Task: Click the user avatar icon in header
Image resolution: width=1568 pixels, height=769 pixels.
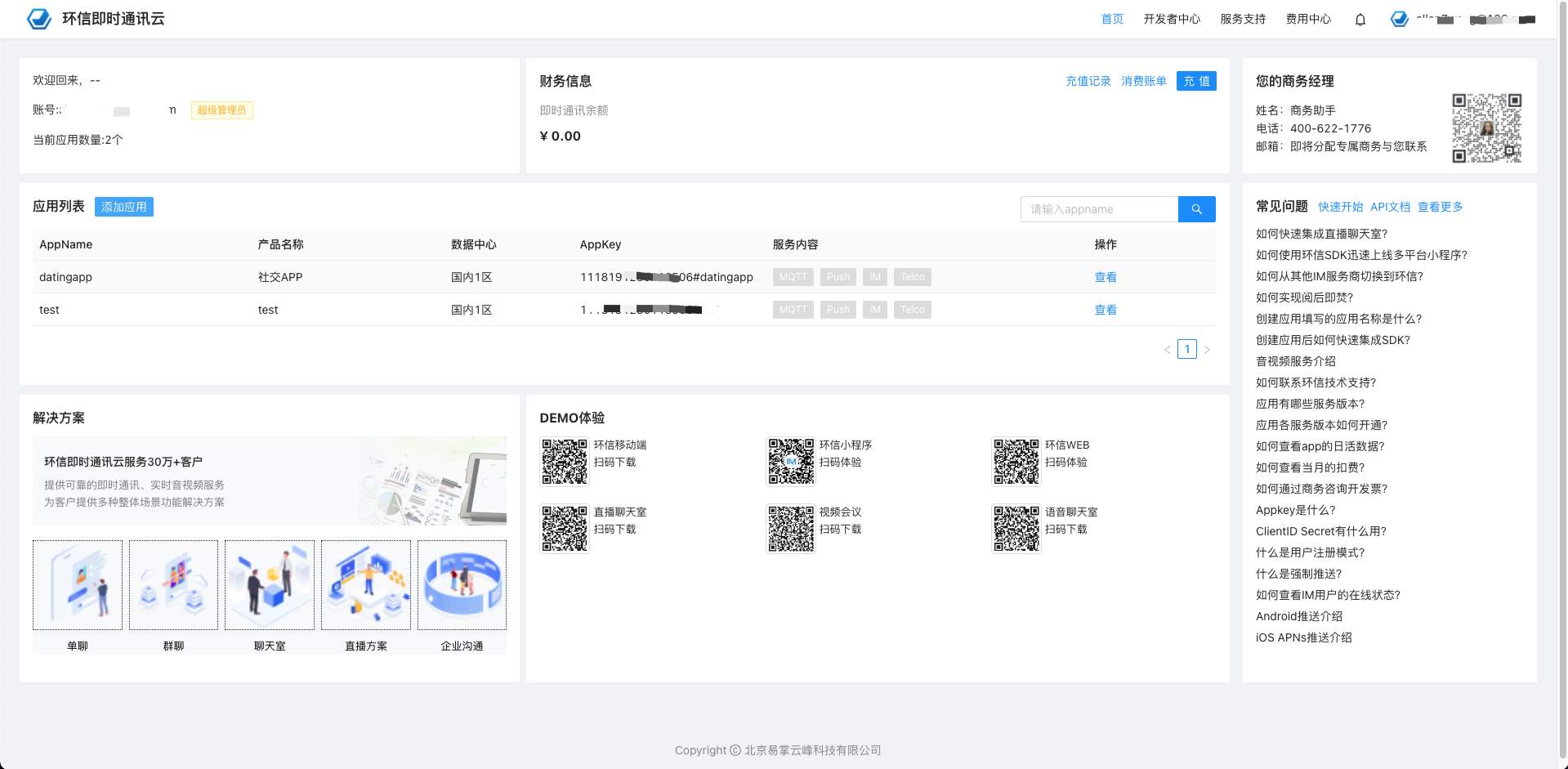Action: [1400, 19]
